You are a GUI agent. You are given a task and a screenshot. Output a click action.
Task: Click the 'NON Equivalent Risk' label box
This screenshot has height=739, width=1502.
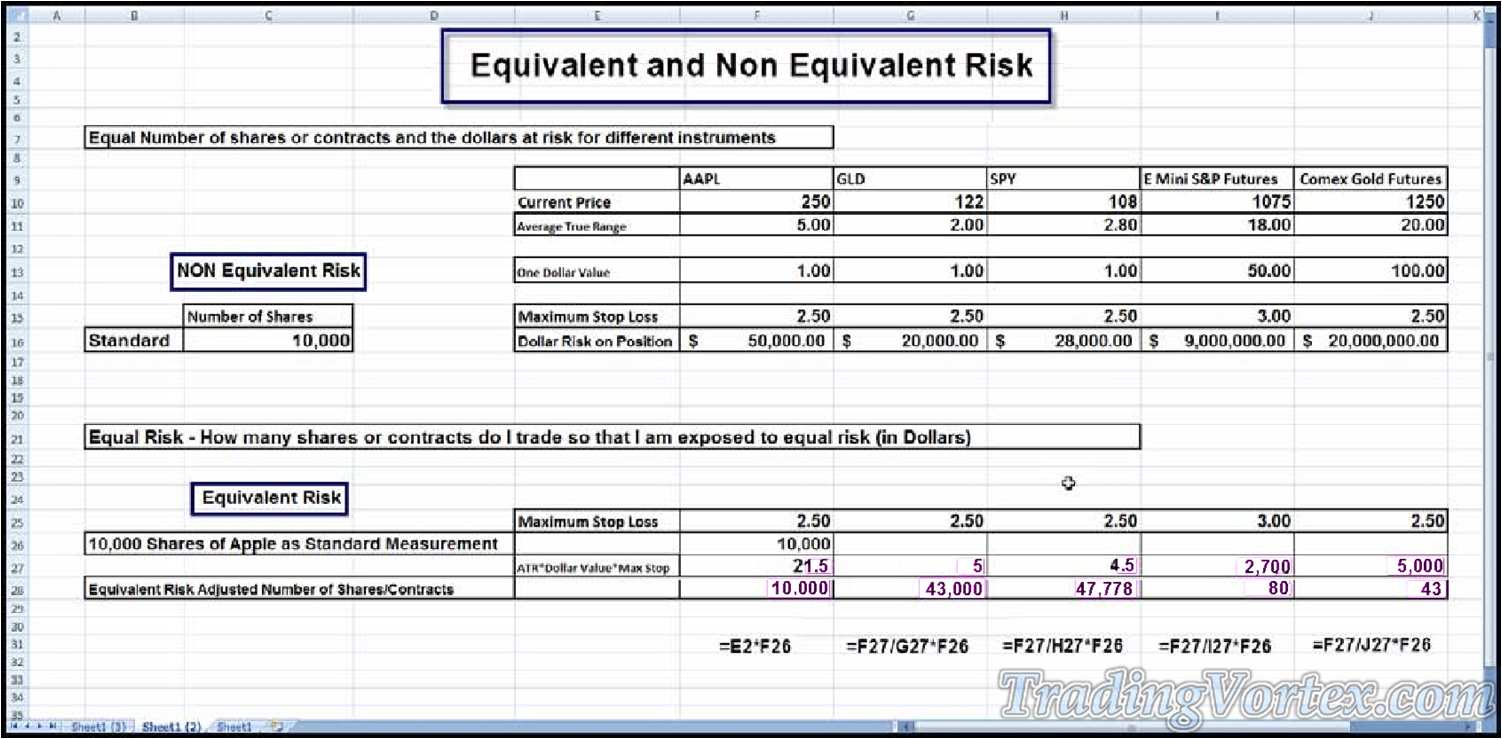268,270
